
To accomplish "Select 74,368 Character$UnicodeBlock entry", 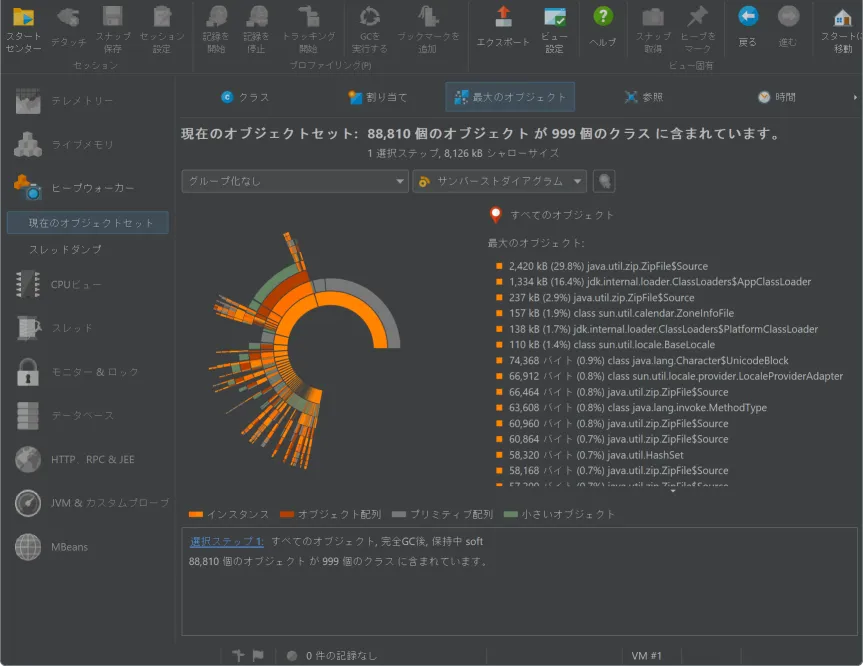I will 642,361.
